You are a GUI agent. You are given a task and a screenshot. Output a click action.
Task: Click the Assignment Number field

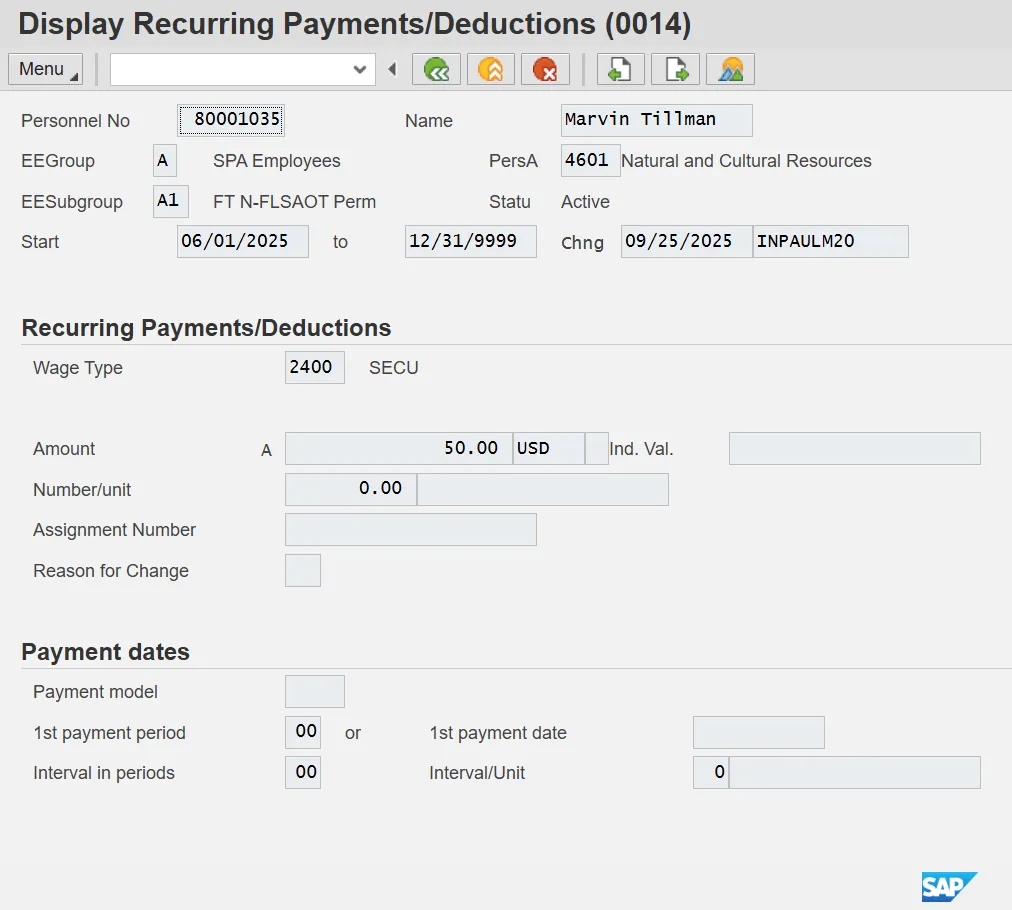410,529
